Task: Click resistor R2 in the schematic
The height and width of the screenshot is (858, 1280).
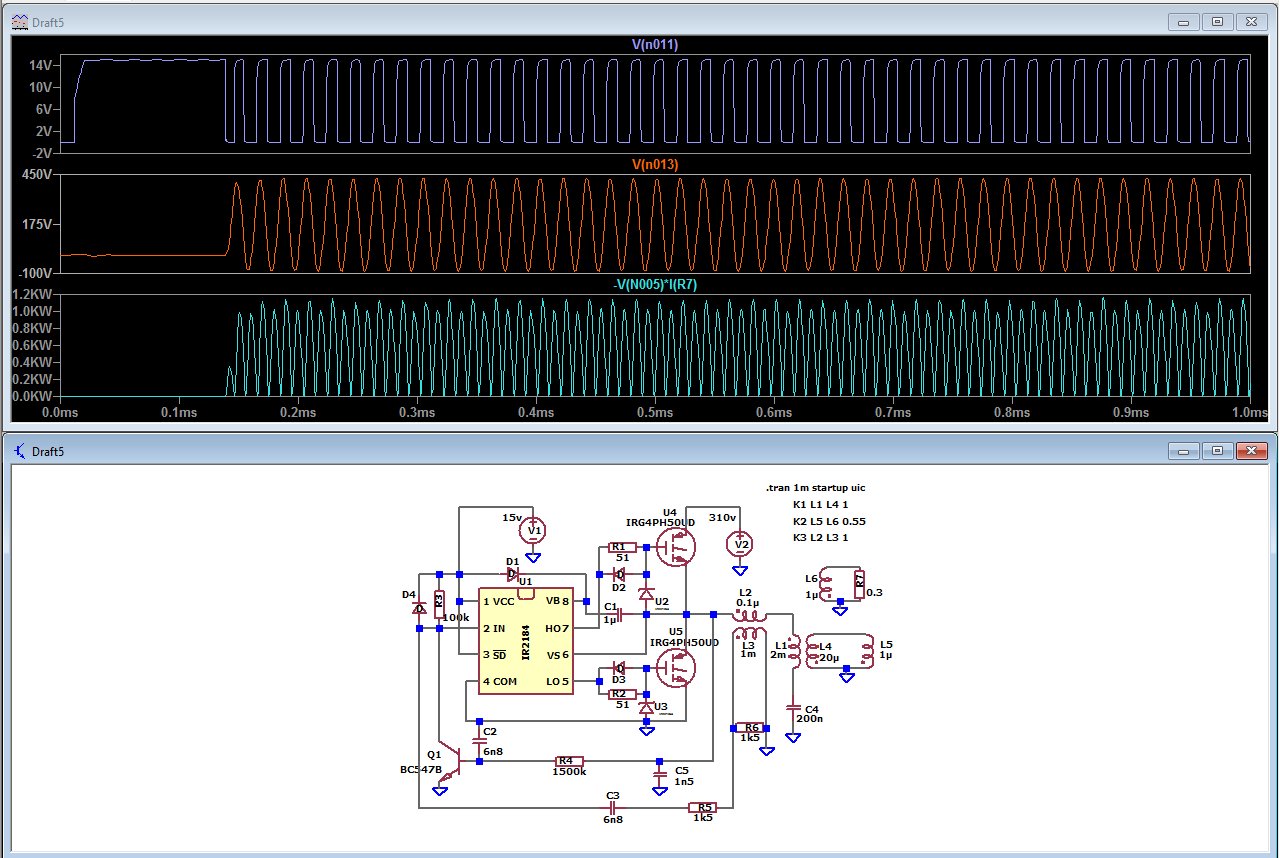Action: coord(623,694)
